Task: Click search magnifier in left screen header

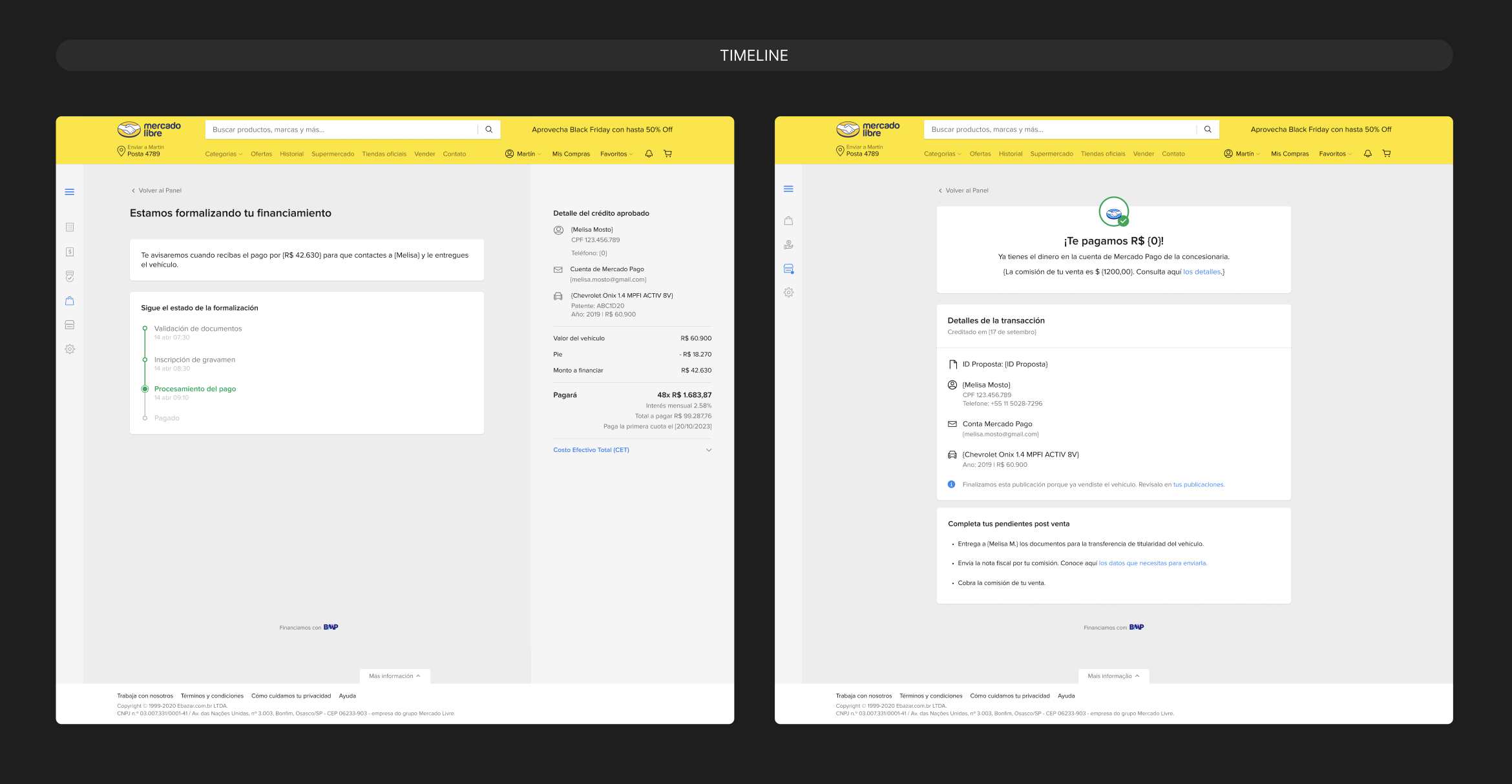Action: tap(489, 130)
